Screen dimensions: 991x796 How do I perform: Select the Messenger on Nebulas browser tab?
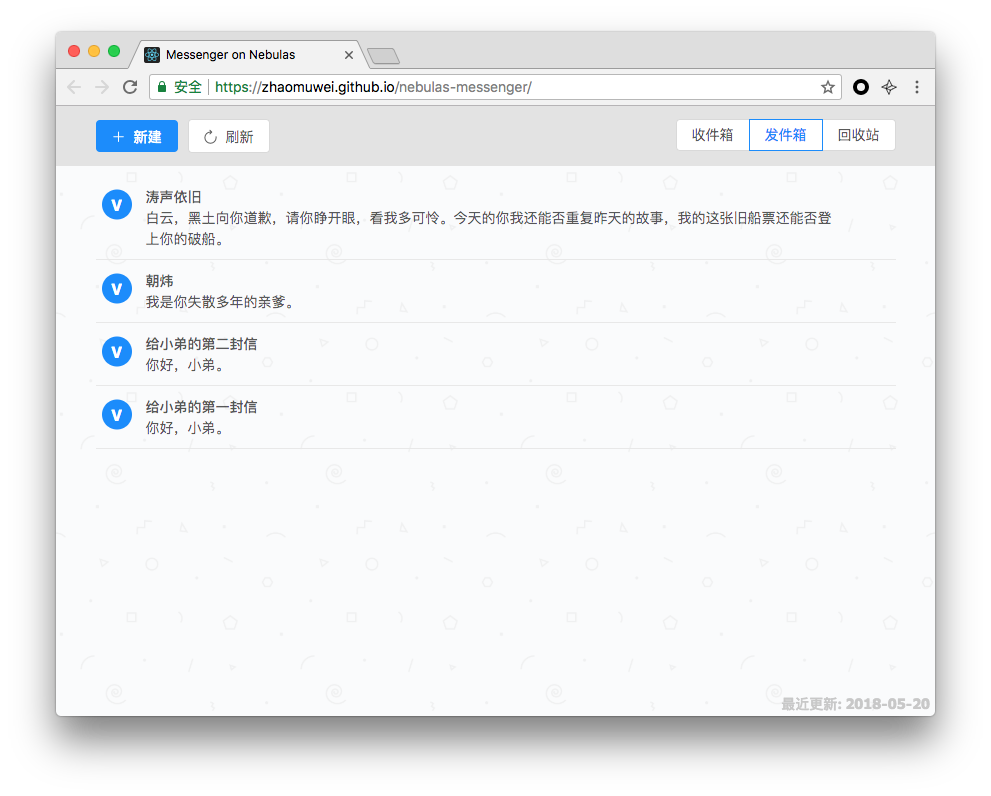248,55
